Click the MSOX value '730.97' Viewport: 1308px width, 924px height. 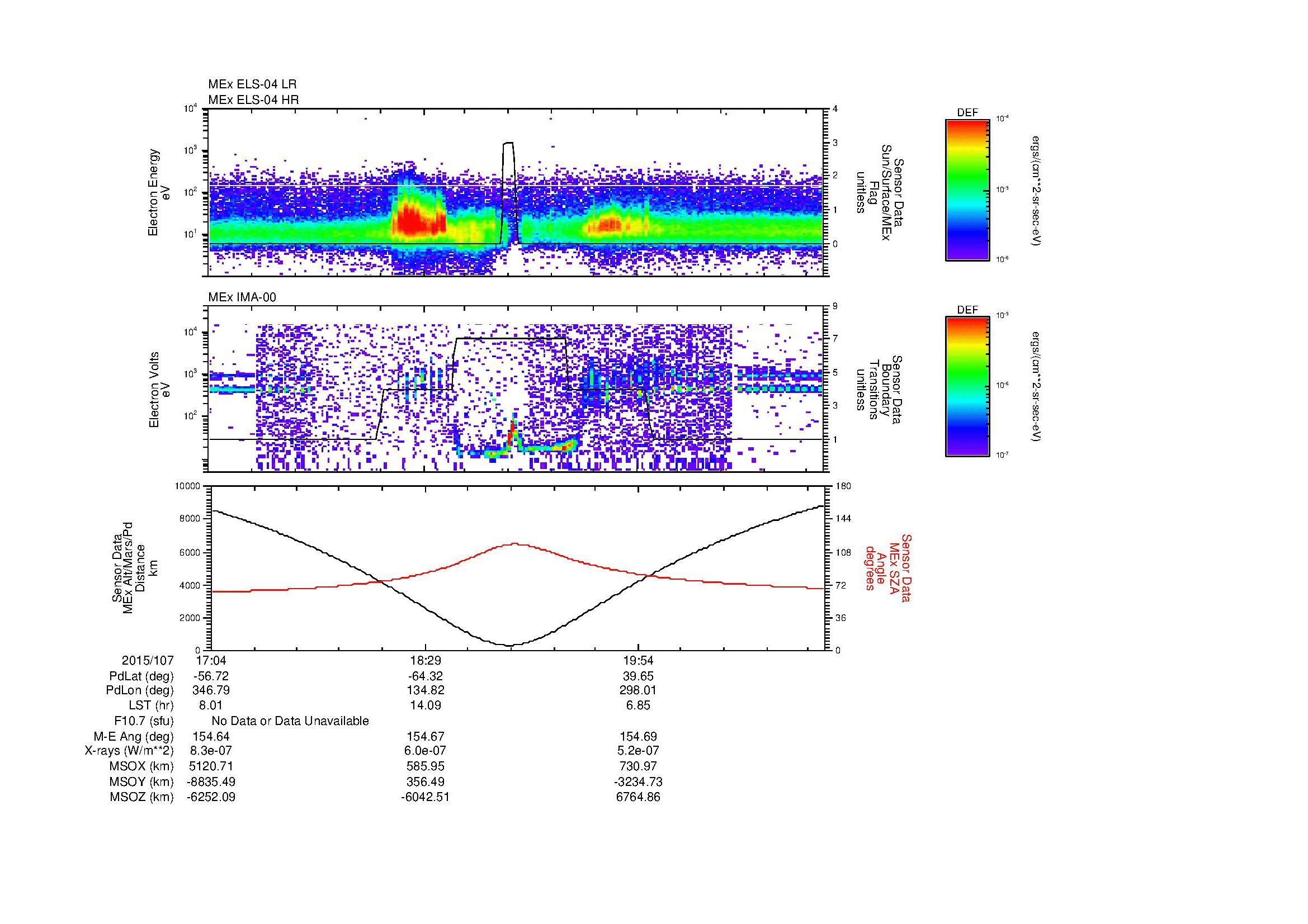638,766
